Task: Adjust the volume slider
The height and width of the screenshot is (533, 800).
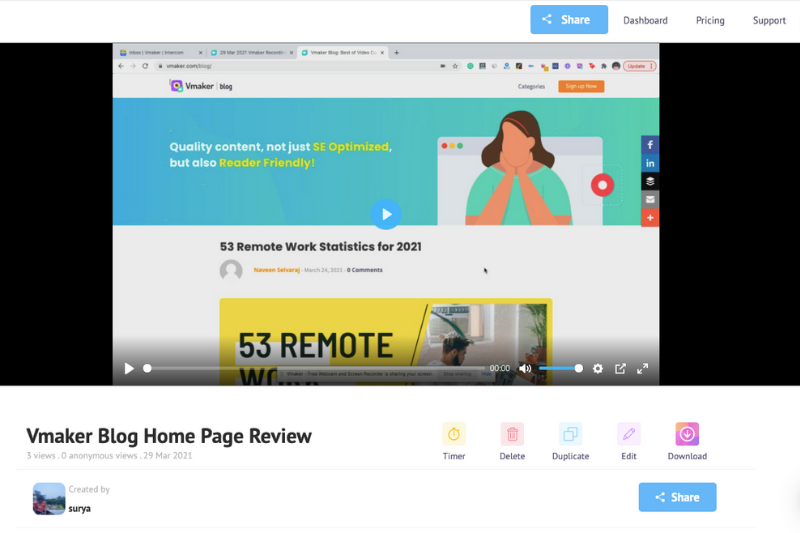Action: pyautogui.click(x=560, y=368)
